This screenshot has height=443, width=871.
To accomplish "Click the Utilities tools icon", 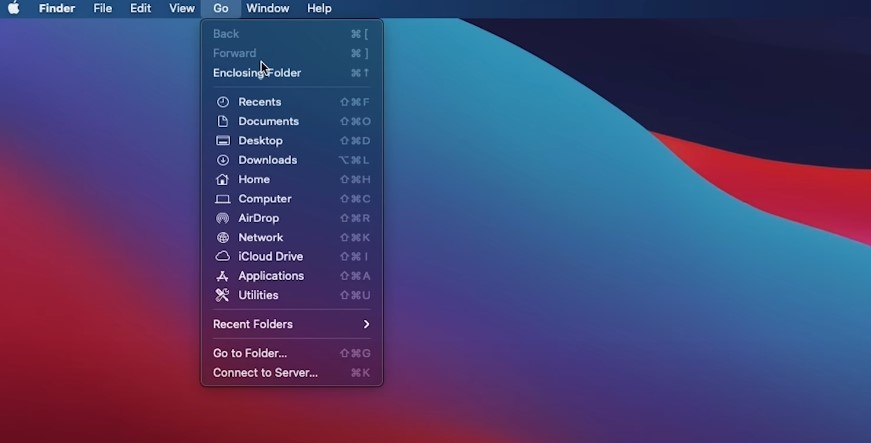I will pos(223,295).
